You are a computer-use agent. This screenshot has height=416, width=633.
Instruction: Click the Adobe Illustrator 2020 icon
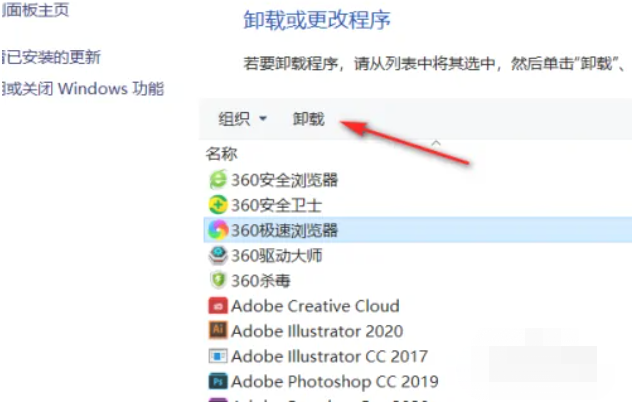pos(217,330)
